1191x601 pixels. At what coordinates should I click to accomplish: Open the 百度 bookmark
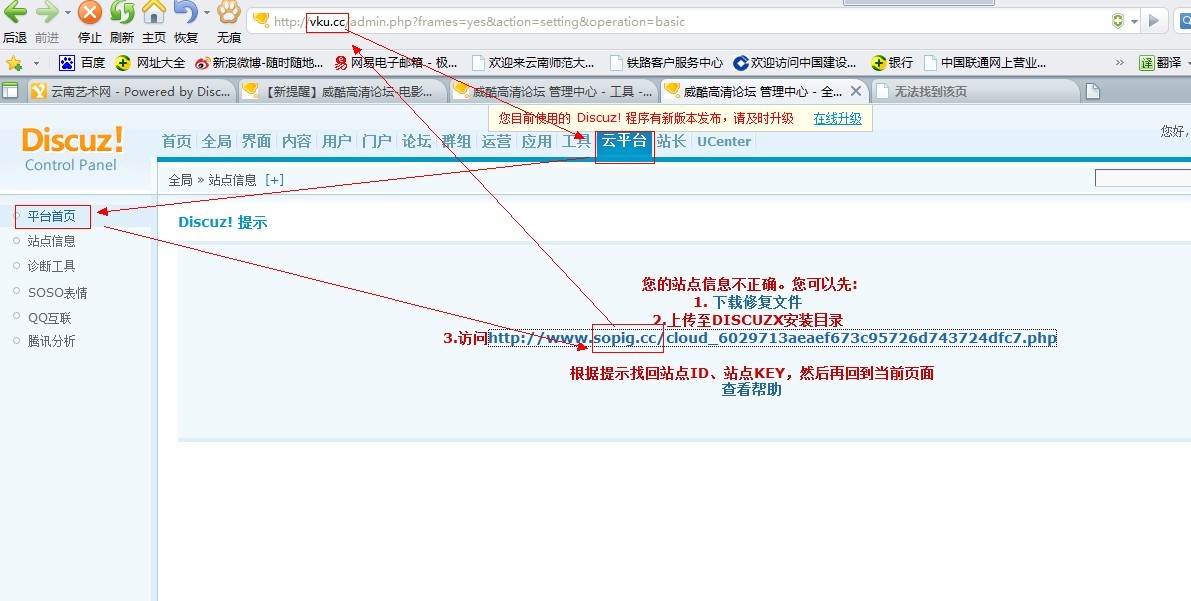[x=82, y=63]
